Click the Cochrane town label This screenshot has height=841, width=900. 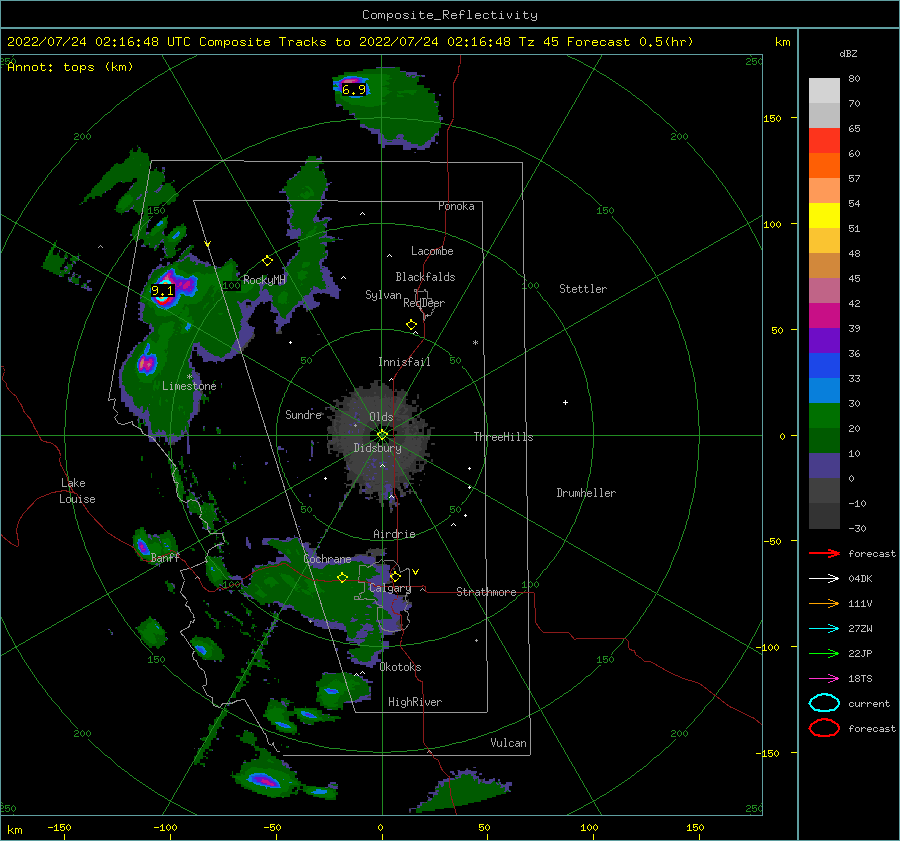click(x=327, y=559)
